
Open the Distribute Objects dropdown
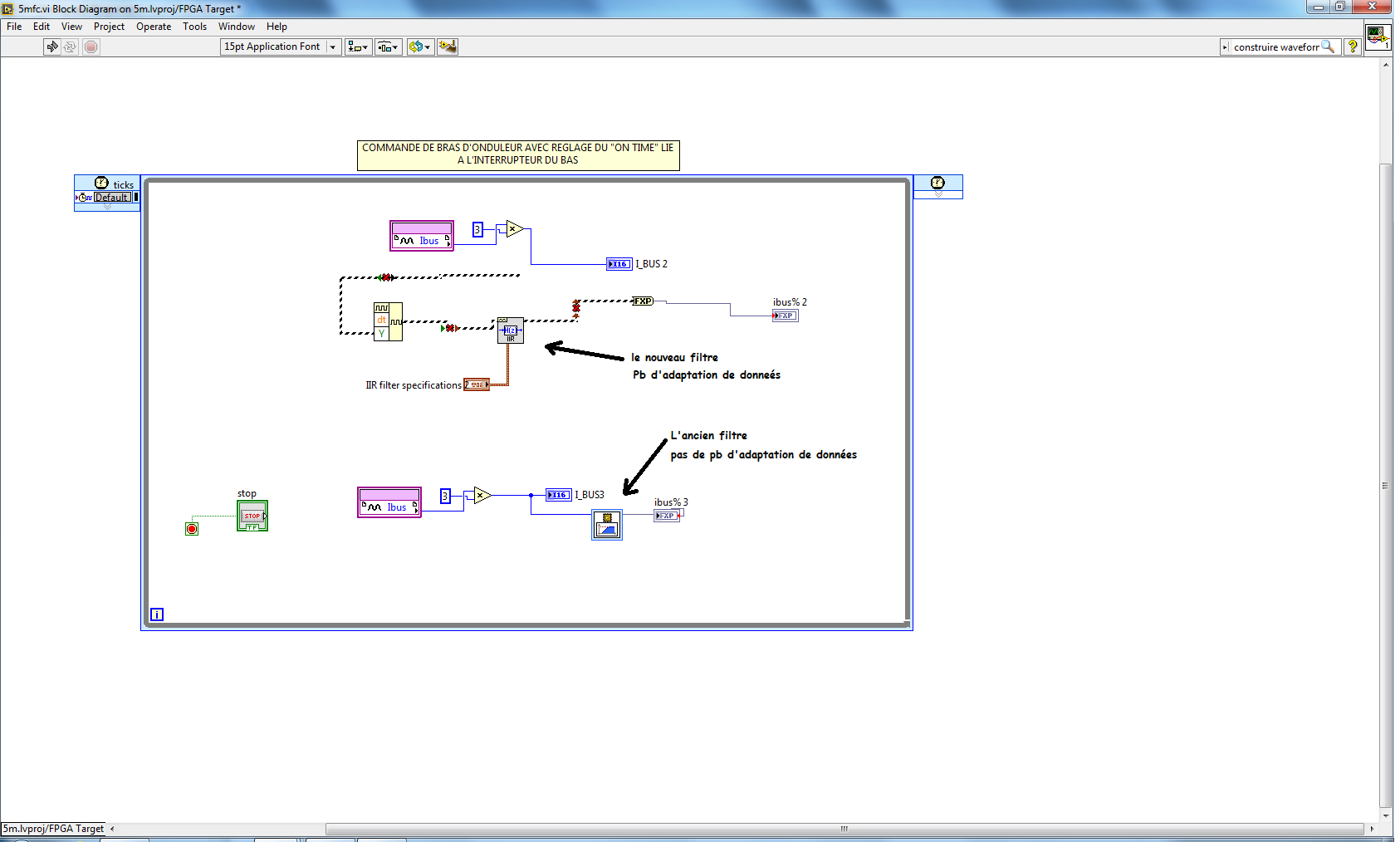coord(389,47)
